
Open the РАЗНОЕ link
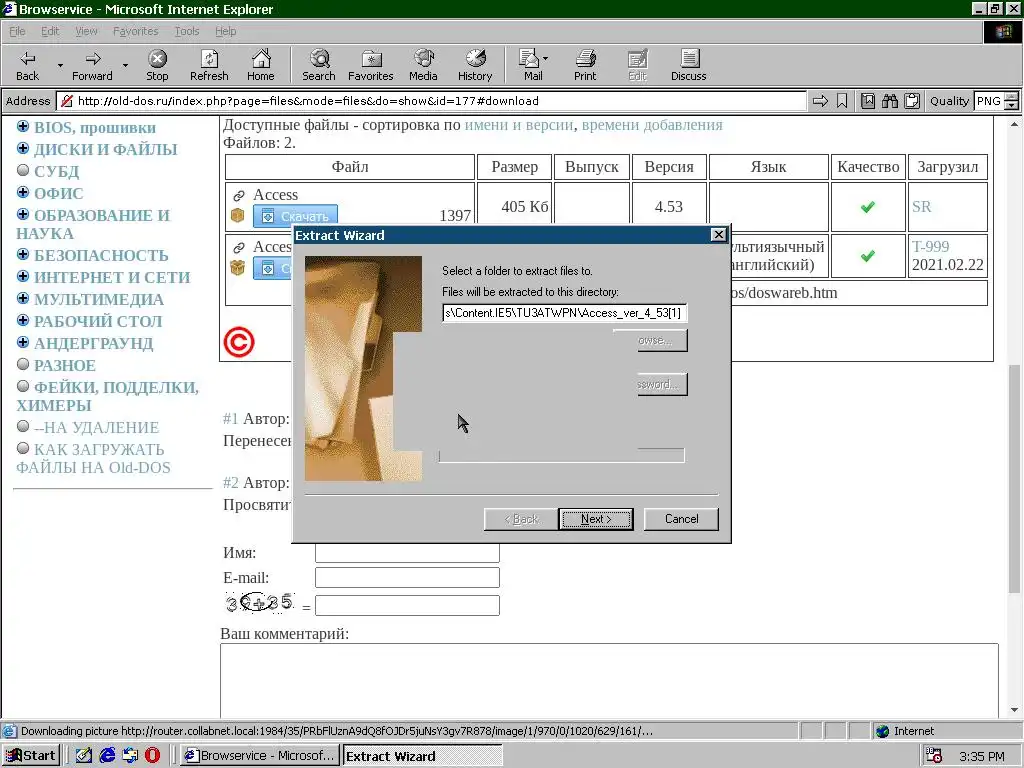click(65, 366)
